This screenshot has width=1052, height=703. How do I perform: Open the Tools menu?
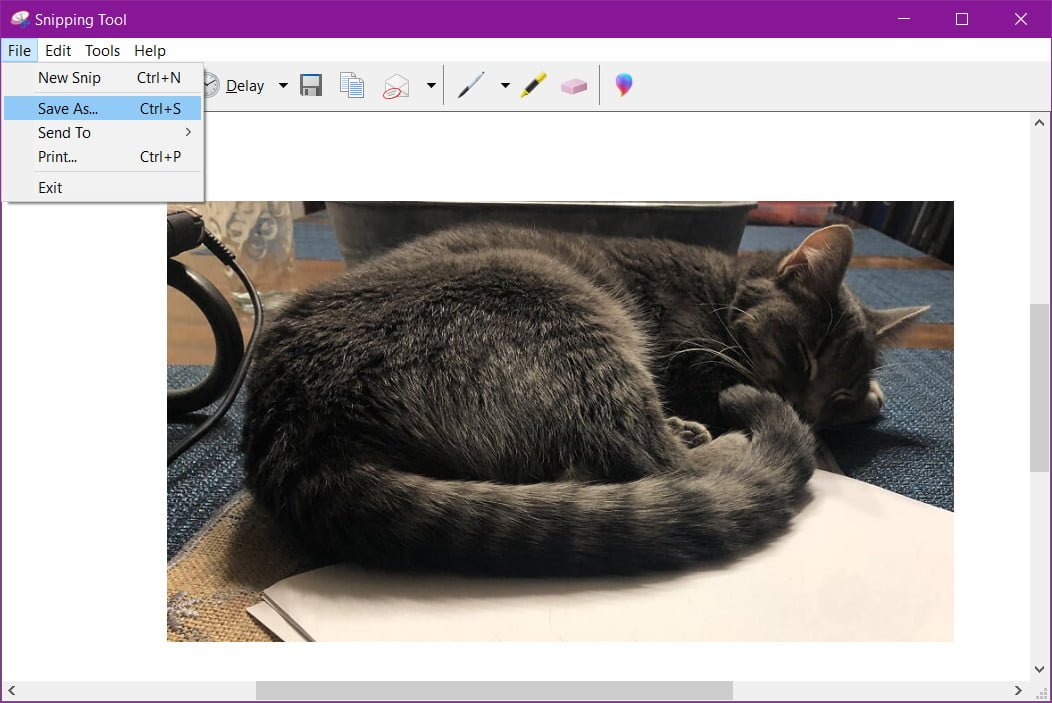102,51
